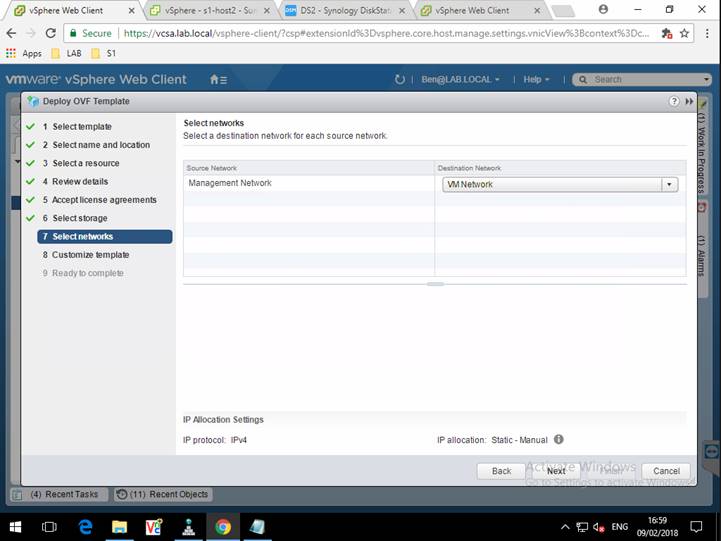Select the Management Network row
721x541 pixels.
click(x=435, y=183)
